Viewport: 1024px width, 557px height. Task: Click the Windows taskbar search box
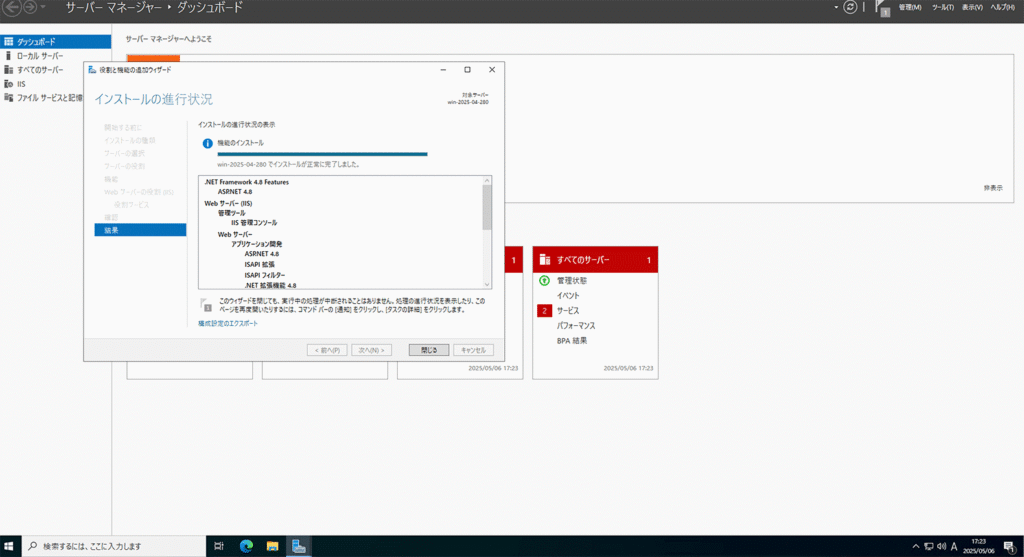[110, 546]
